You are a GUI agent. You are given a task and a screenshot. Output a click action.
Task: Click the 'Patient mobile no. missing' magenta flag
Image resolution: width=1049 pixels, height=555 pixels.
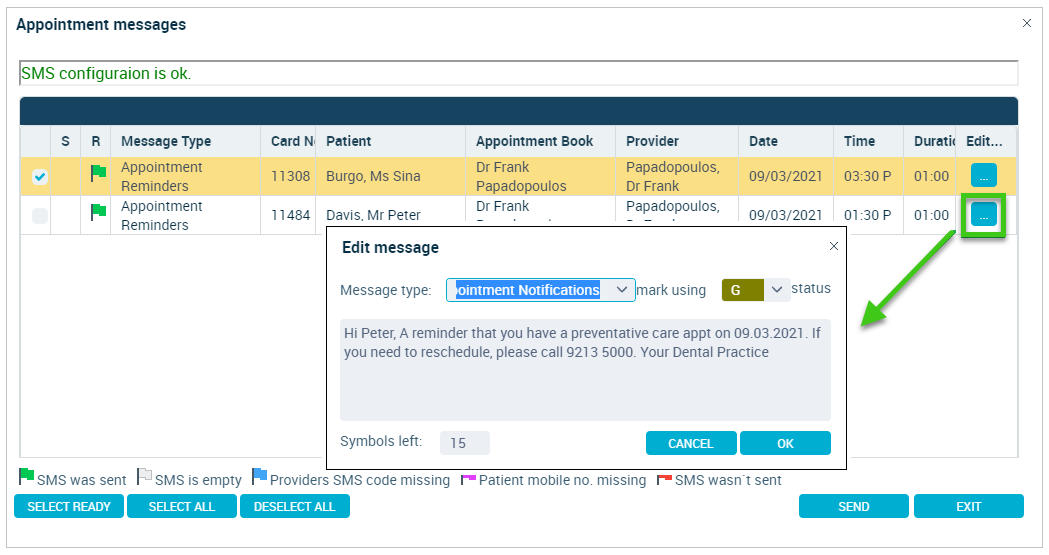468,479
